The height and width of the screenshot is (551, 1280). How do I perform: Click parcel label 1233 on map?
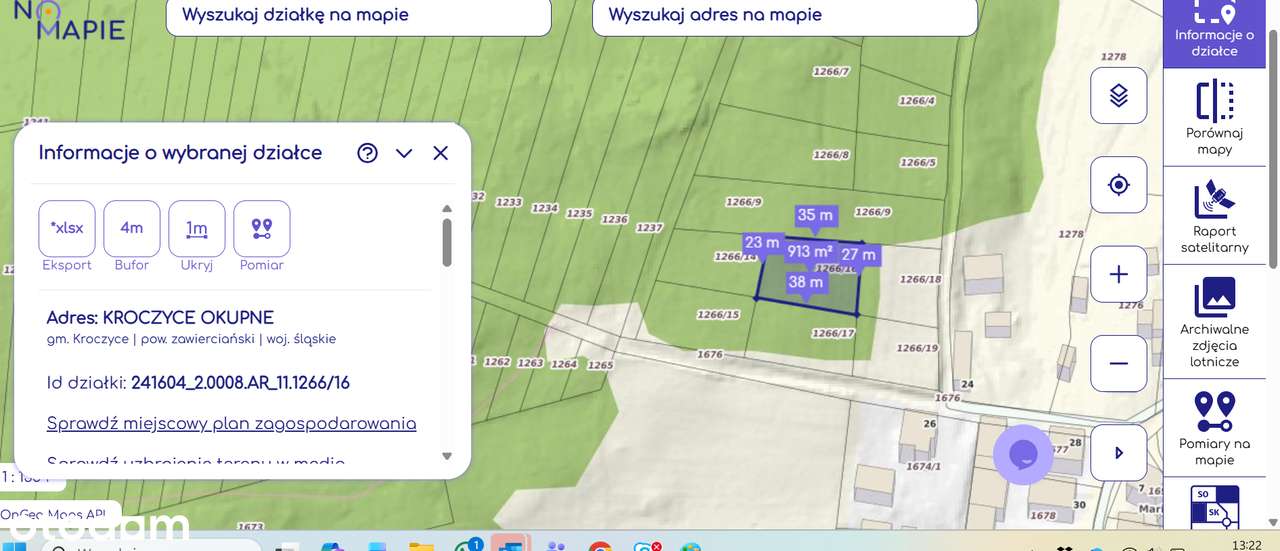tap(509, 202)
